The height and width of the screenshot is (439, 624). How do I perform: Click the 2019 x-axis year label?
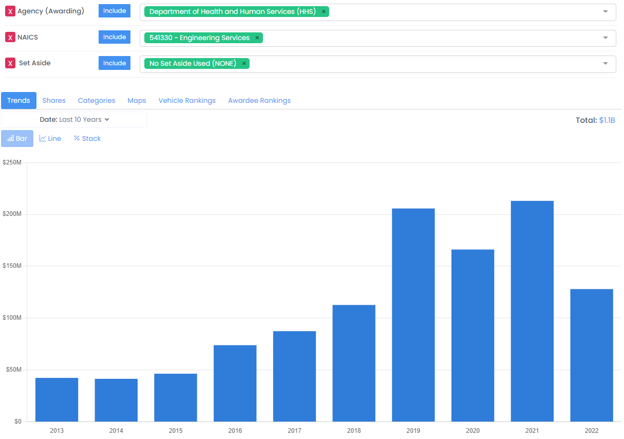click(413, 431)
